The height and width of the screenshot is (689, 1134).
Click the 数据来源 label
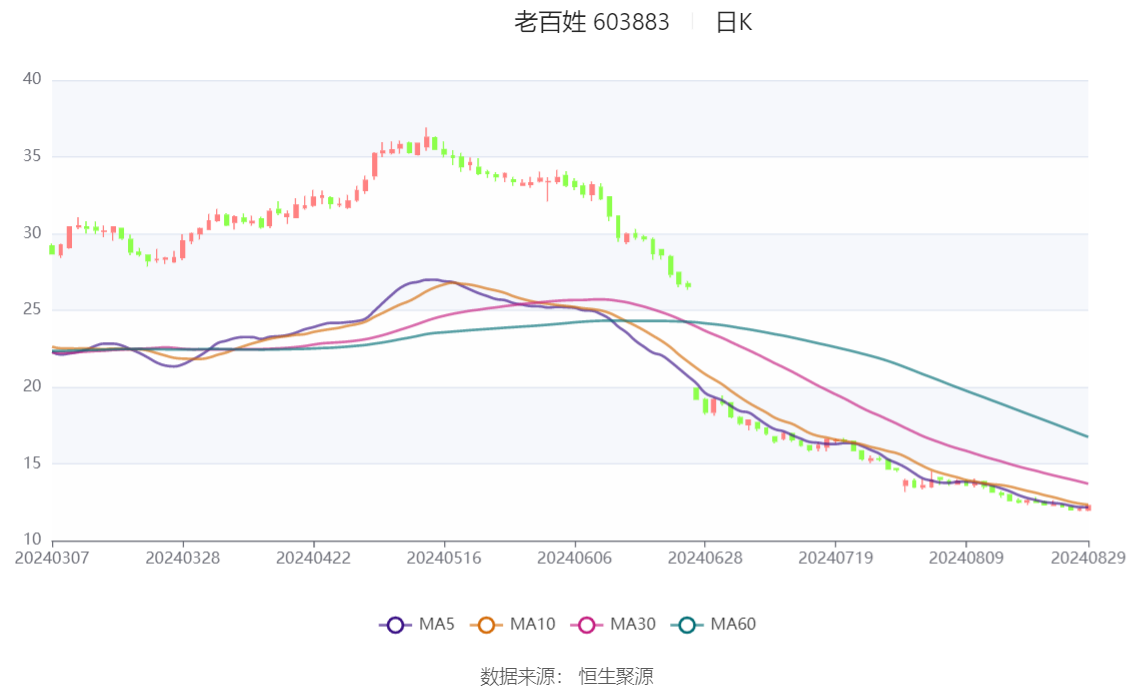click(518, 677)
